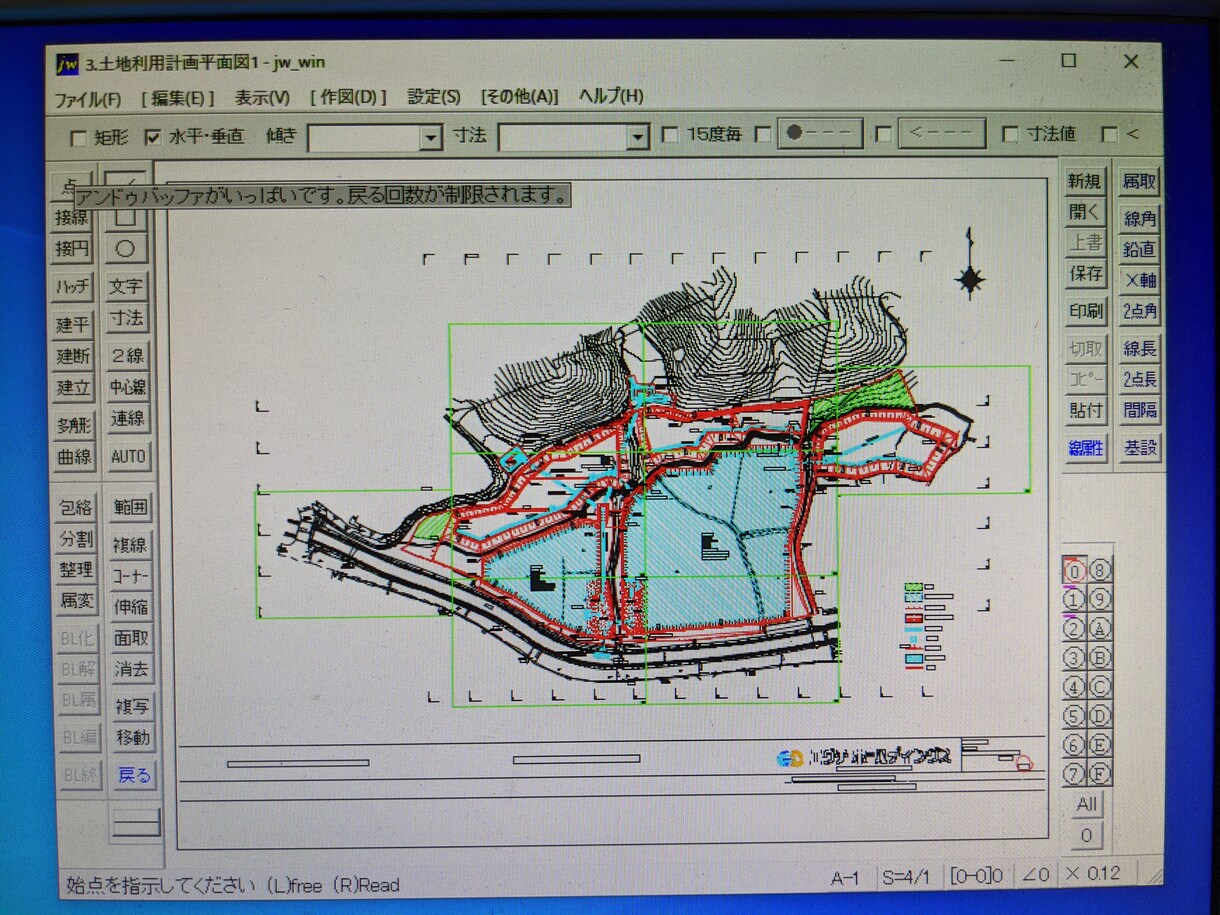Viewport: 1220px width, 915px height.
Task: Select layer D button
Action: (1099, 716)
